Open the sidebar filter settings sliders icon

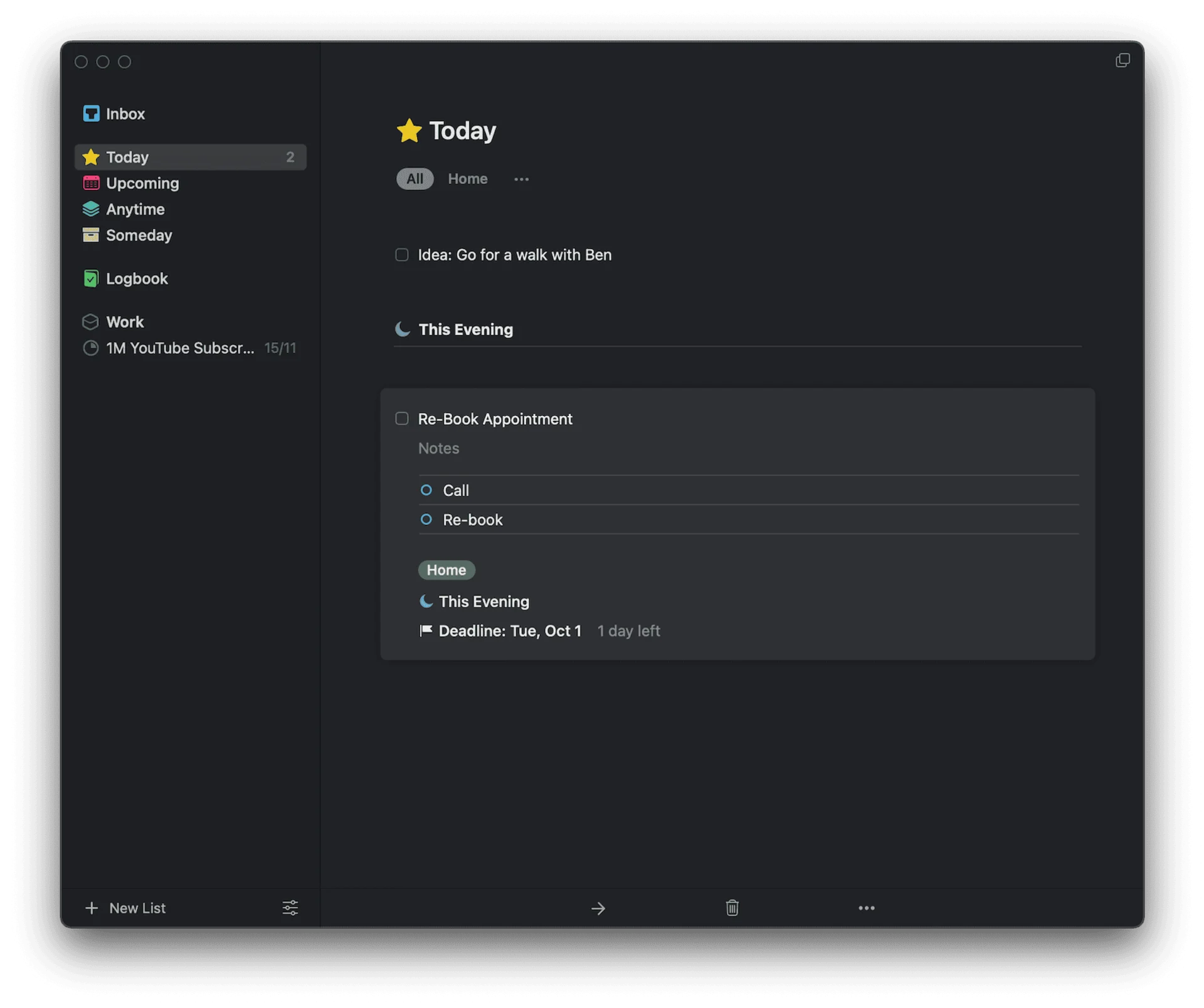tap(290, 908)
